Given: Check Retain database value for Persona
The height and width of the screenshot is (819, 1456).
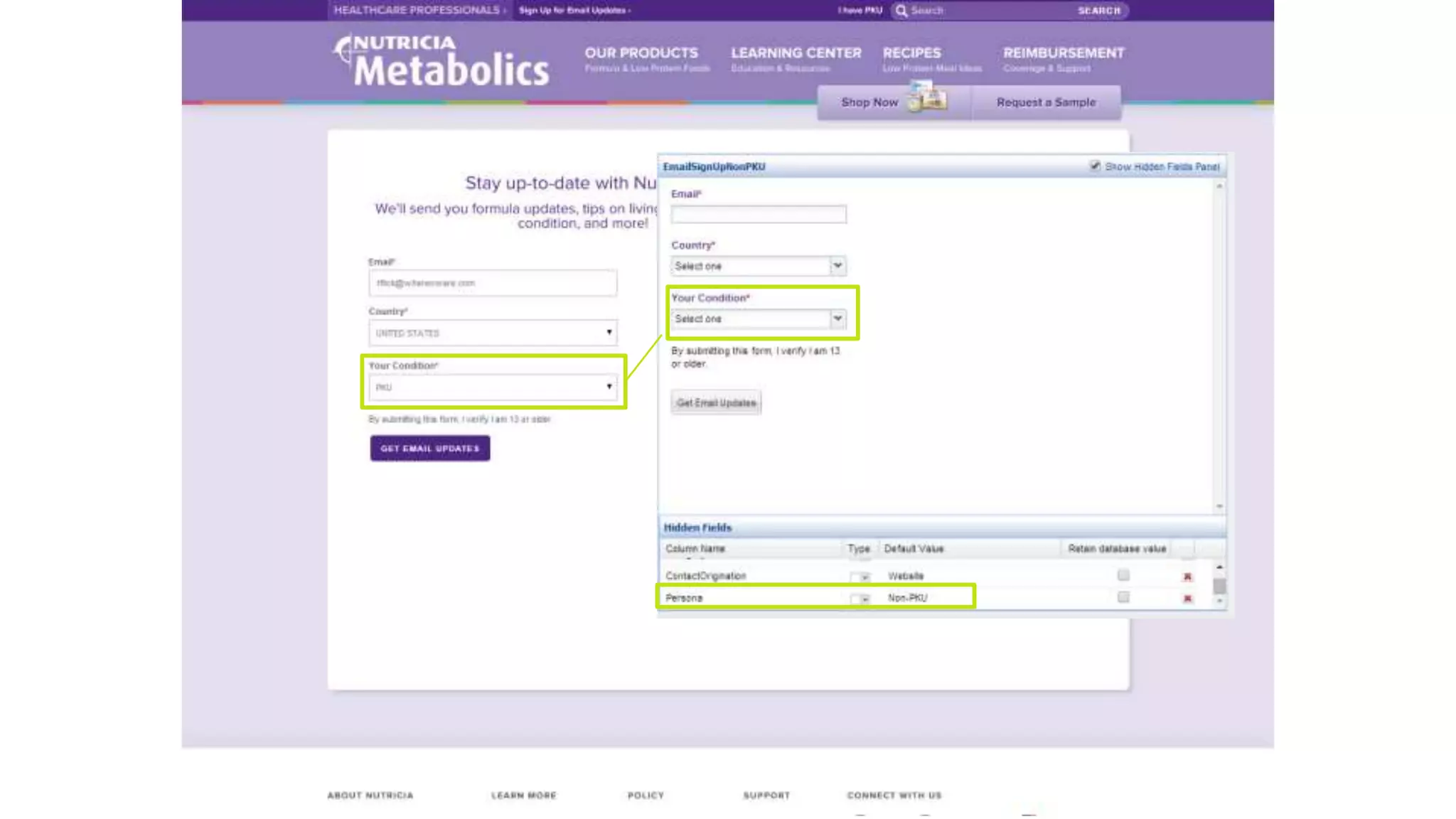Looking at the screenshot, I should (1123, 597).
